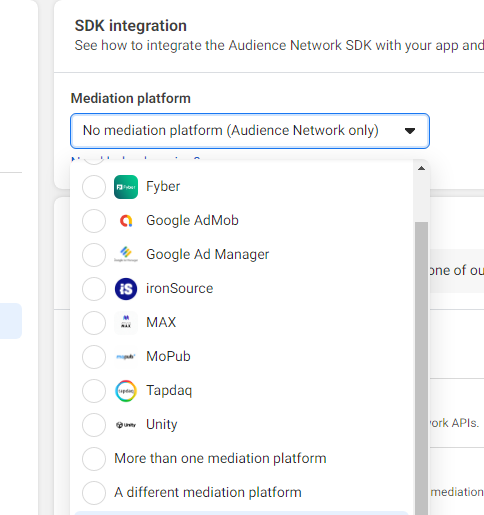Choose A different mediation platform radio
The width and height of the screenshot is (484, 515).
pos(94,493)
